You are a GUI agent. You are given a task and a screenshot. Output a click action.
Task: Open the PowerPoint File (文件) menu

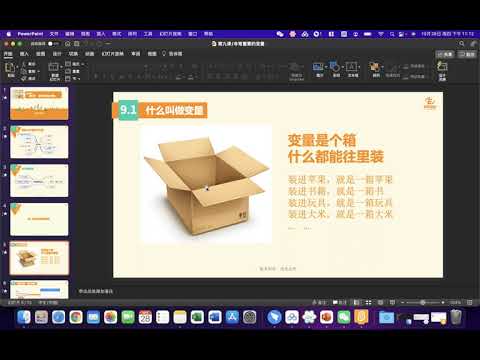tap(54, 34)
